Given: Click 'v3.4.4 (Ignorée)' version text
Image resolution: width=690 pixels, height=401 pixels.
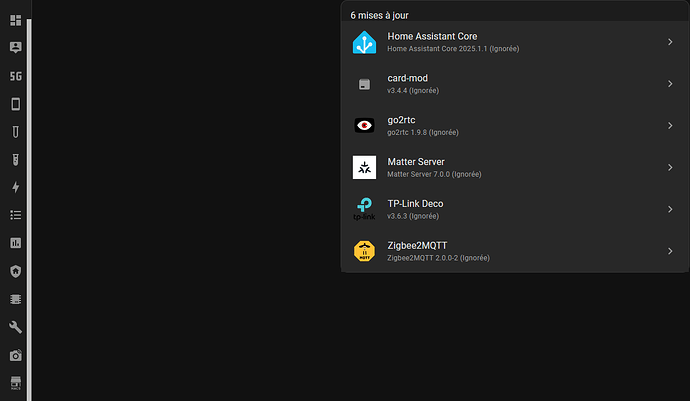Looking at the screenshot, I should [x=413, y=90].
